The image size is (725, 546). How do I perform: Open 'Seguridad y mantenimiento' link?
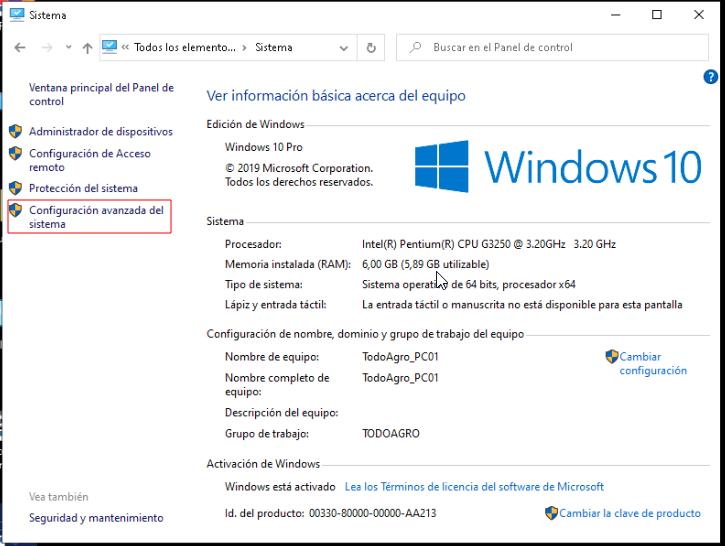pyautogui.click(x=96, y=518)
